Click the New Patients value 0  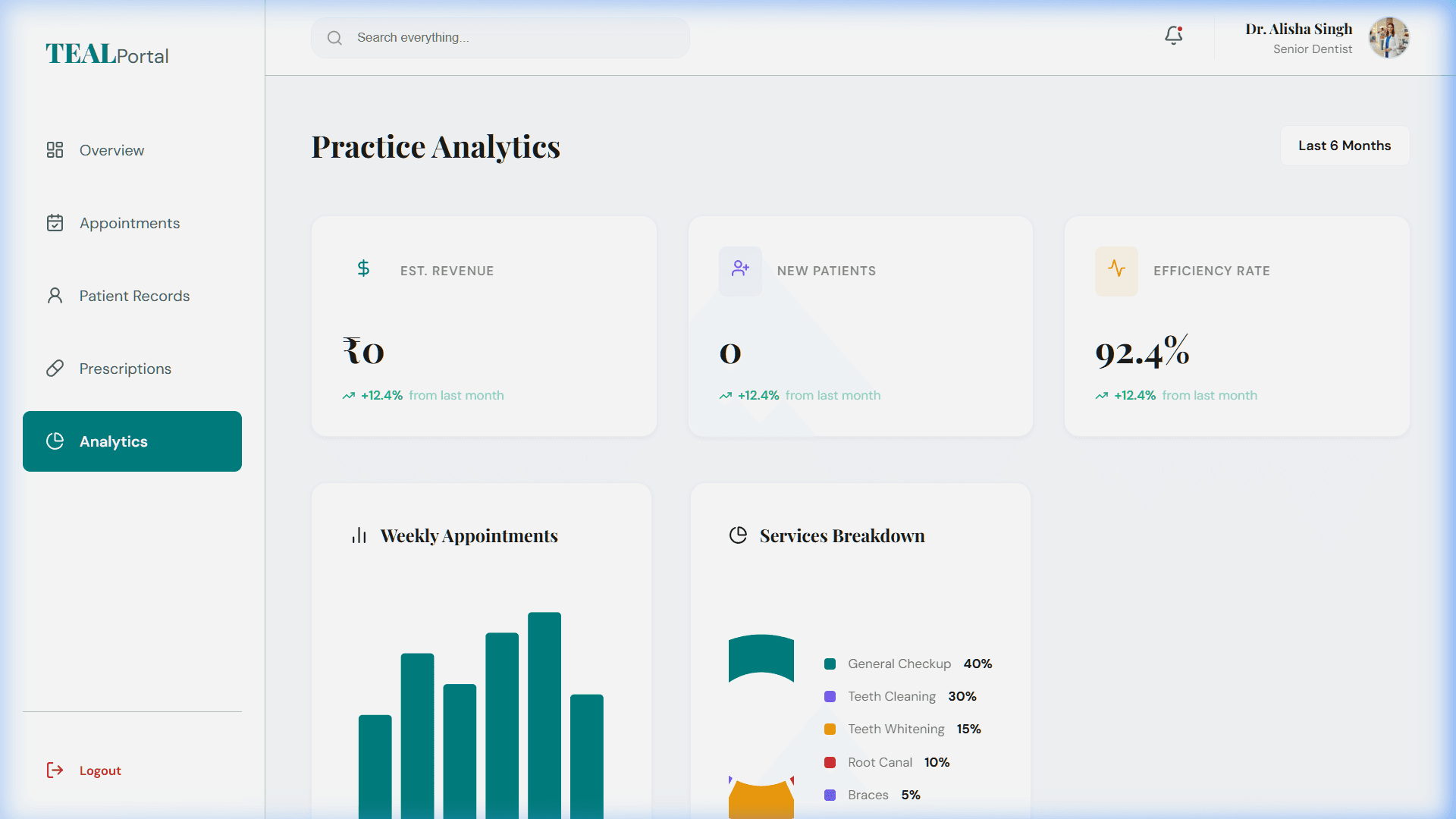click(730, 353)
